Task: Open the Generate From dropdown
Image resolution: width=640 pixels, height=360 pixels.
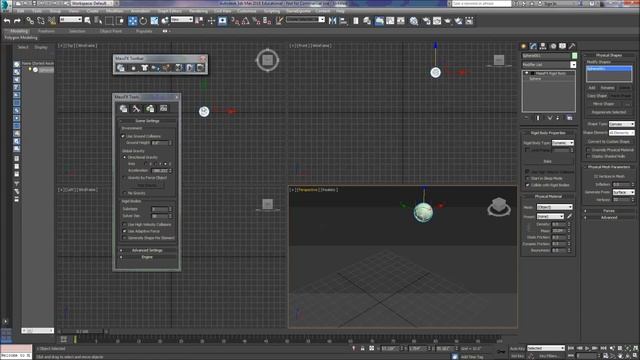Action: coord(623,192)
